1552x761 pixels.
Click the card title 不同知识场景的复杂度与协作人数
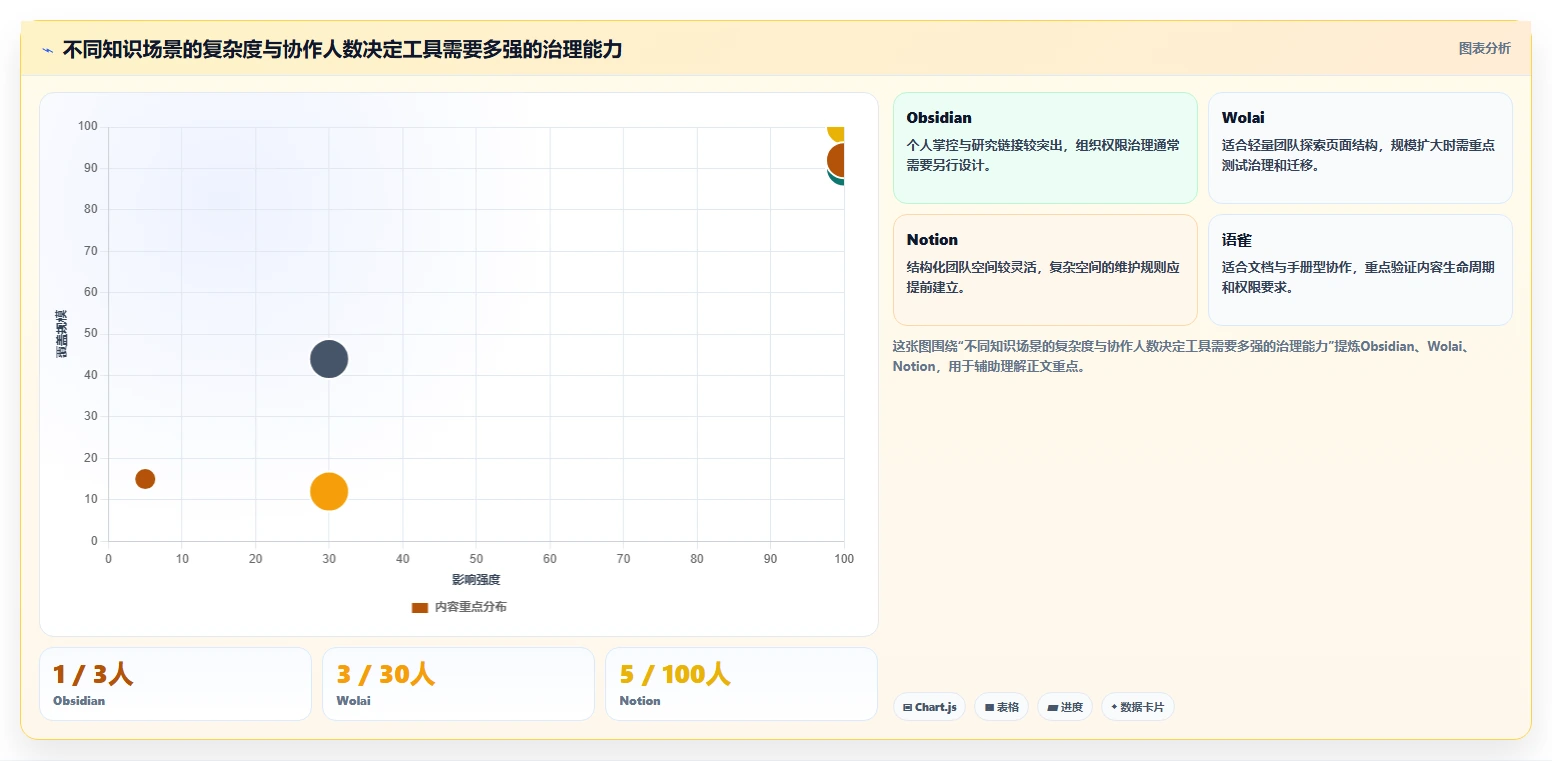click(342, 49)
